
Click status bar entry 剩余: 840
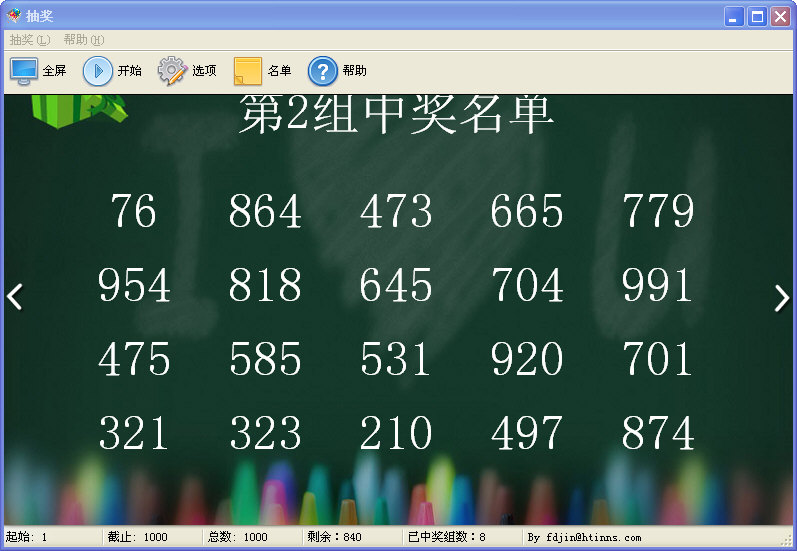pos(334,537)
